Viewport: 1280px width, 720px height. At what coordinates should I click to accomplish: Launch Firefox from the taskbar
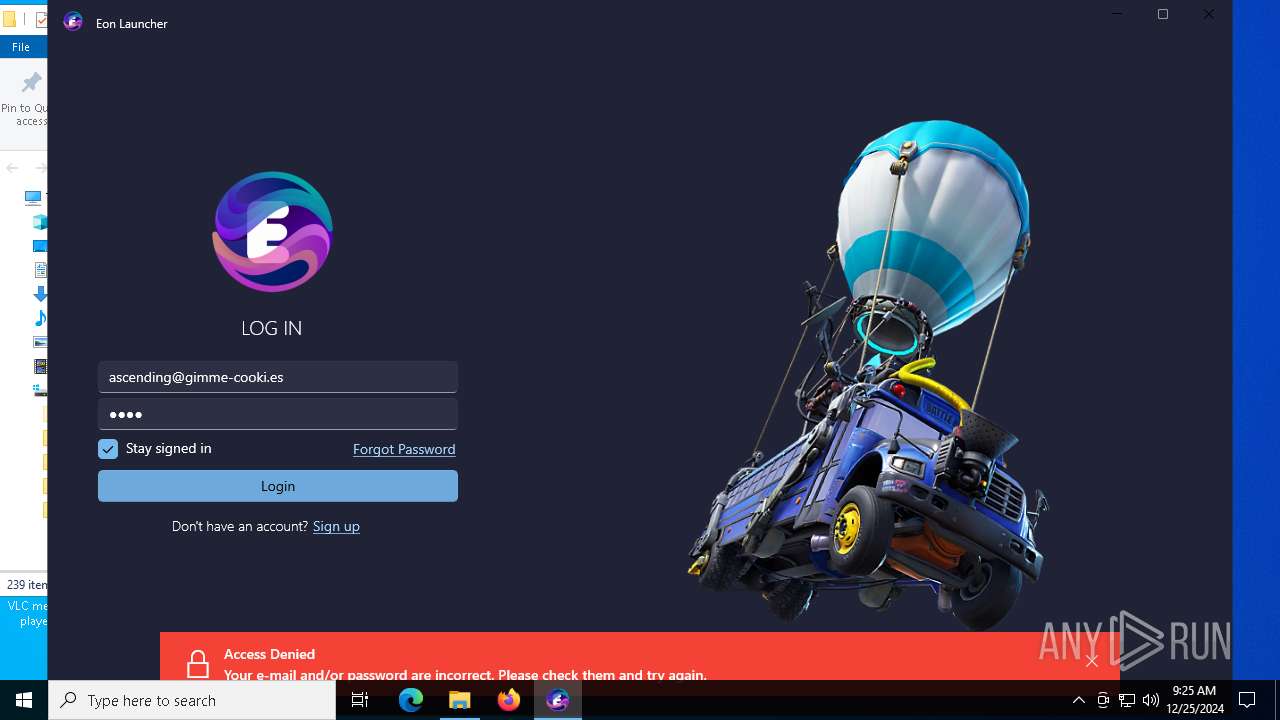(x=509, y=700)
